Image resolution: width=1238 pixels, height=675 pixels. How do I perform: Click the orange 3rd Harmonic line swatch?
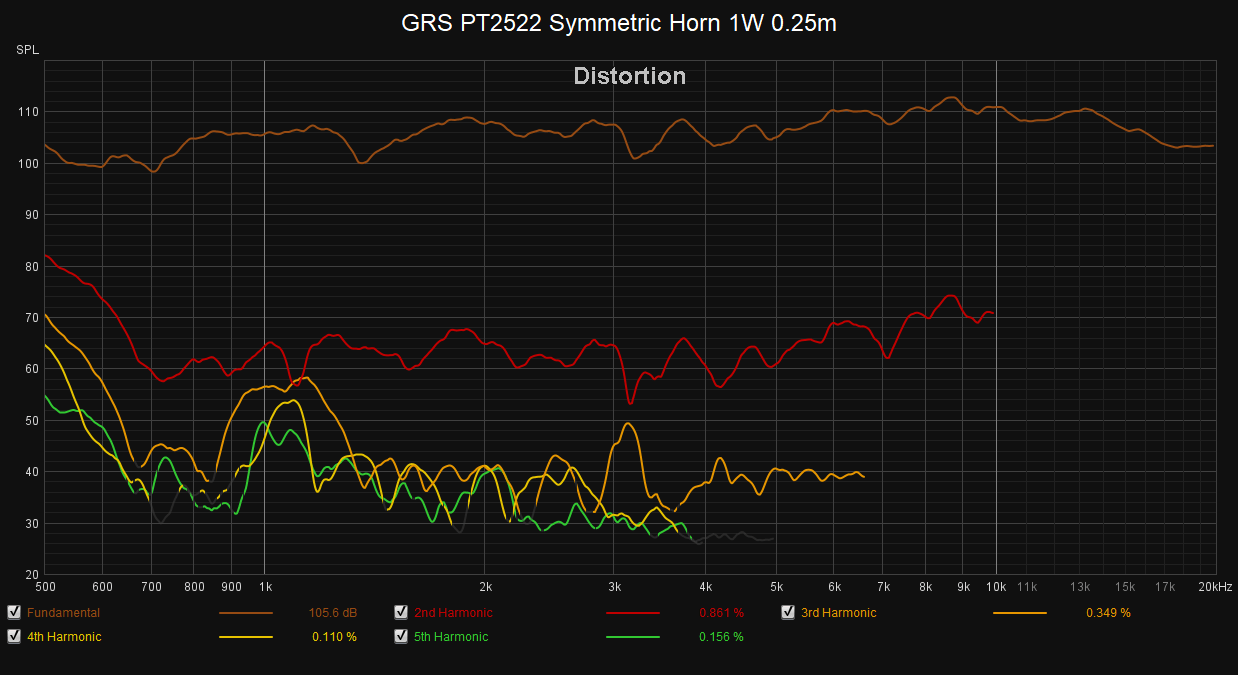(1020, 613)
